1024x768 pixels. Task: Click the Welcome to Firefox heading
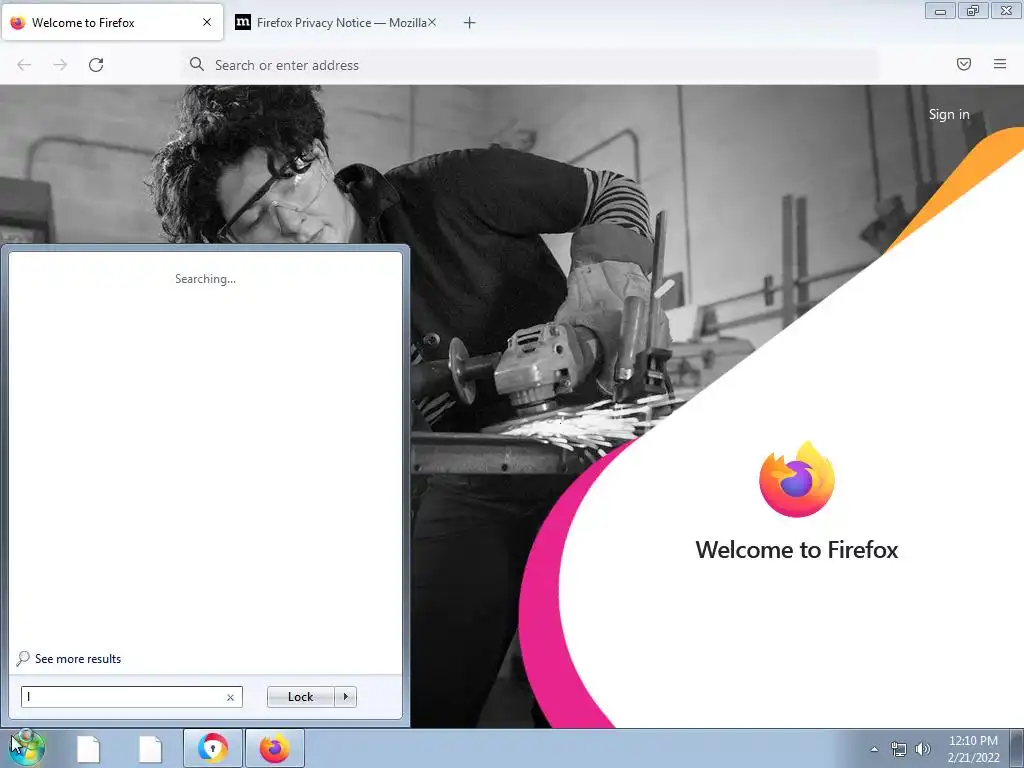[x=797, y=550]
